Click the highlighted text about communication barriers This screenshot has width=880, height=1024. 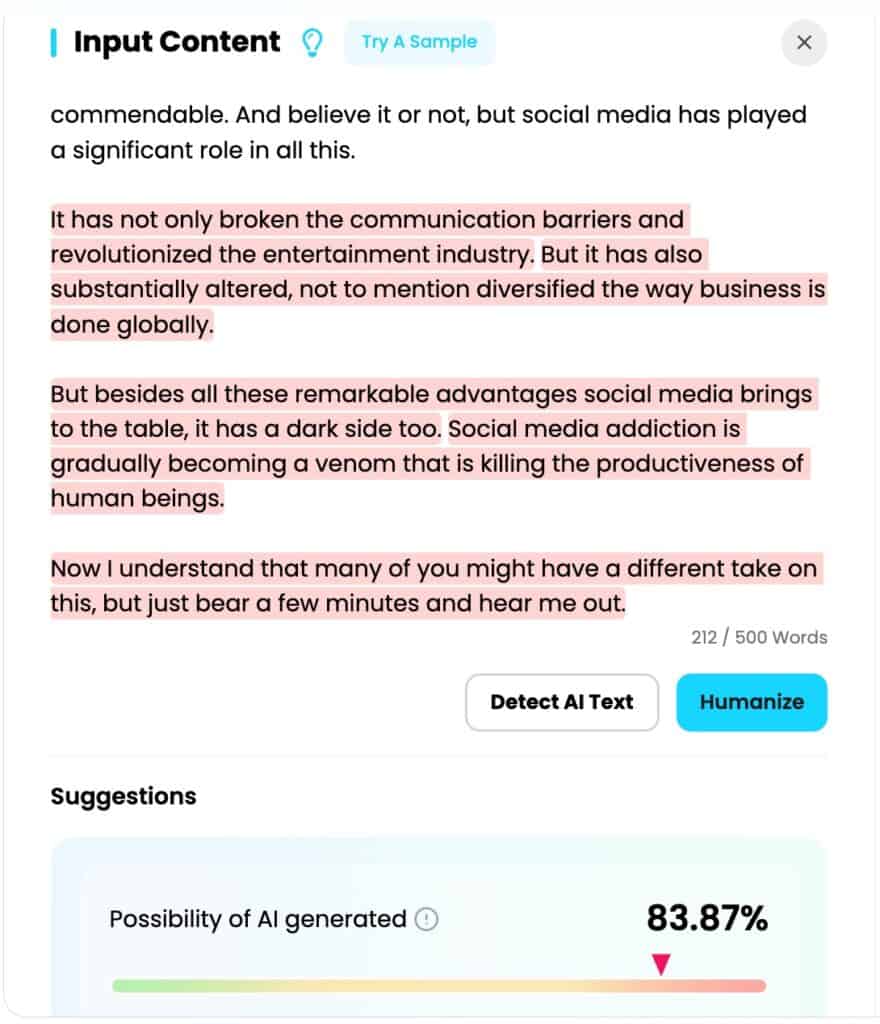[366, 219]
